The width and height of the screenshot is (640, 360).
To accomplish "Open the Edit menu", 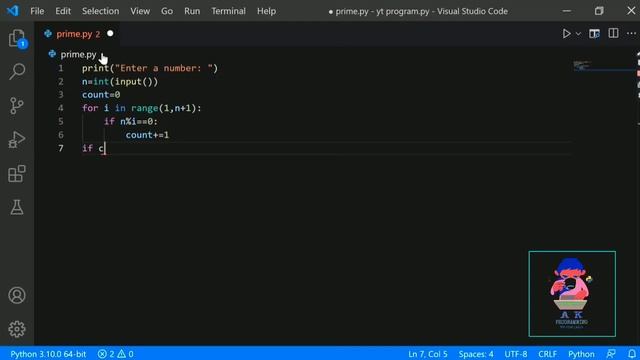I will tap(63, 11).
